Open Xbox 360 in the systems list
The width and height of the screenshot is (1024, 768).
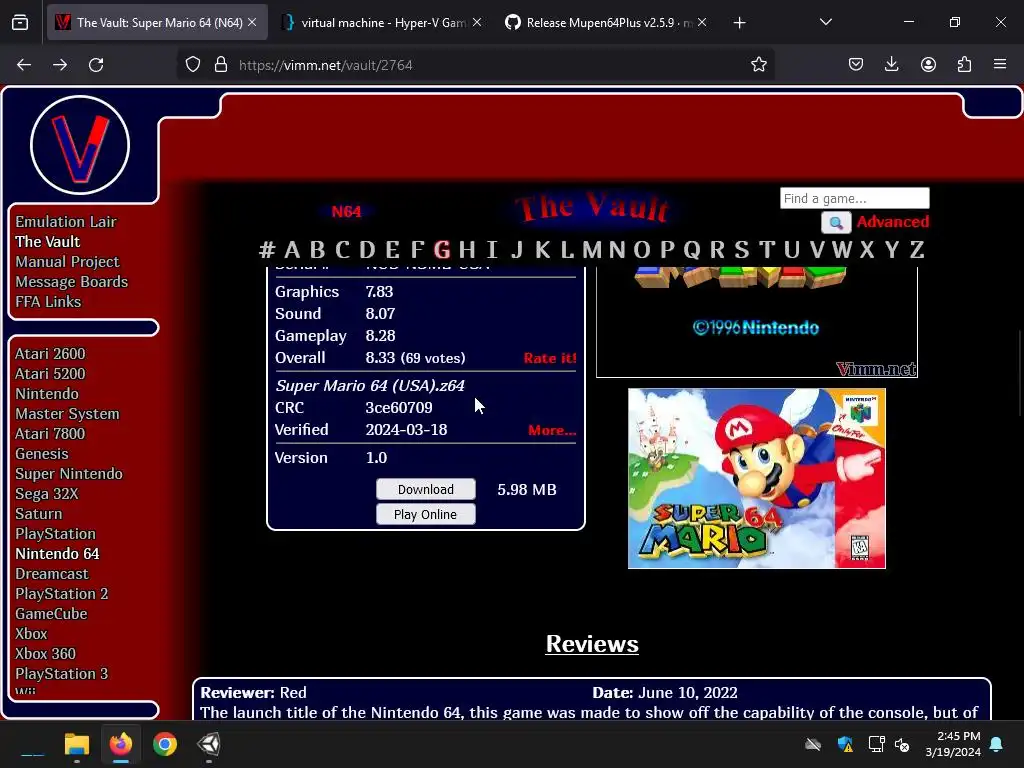[45, 654]
